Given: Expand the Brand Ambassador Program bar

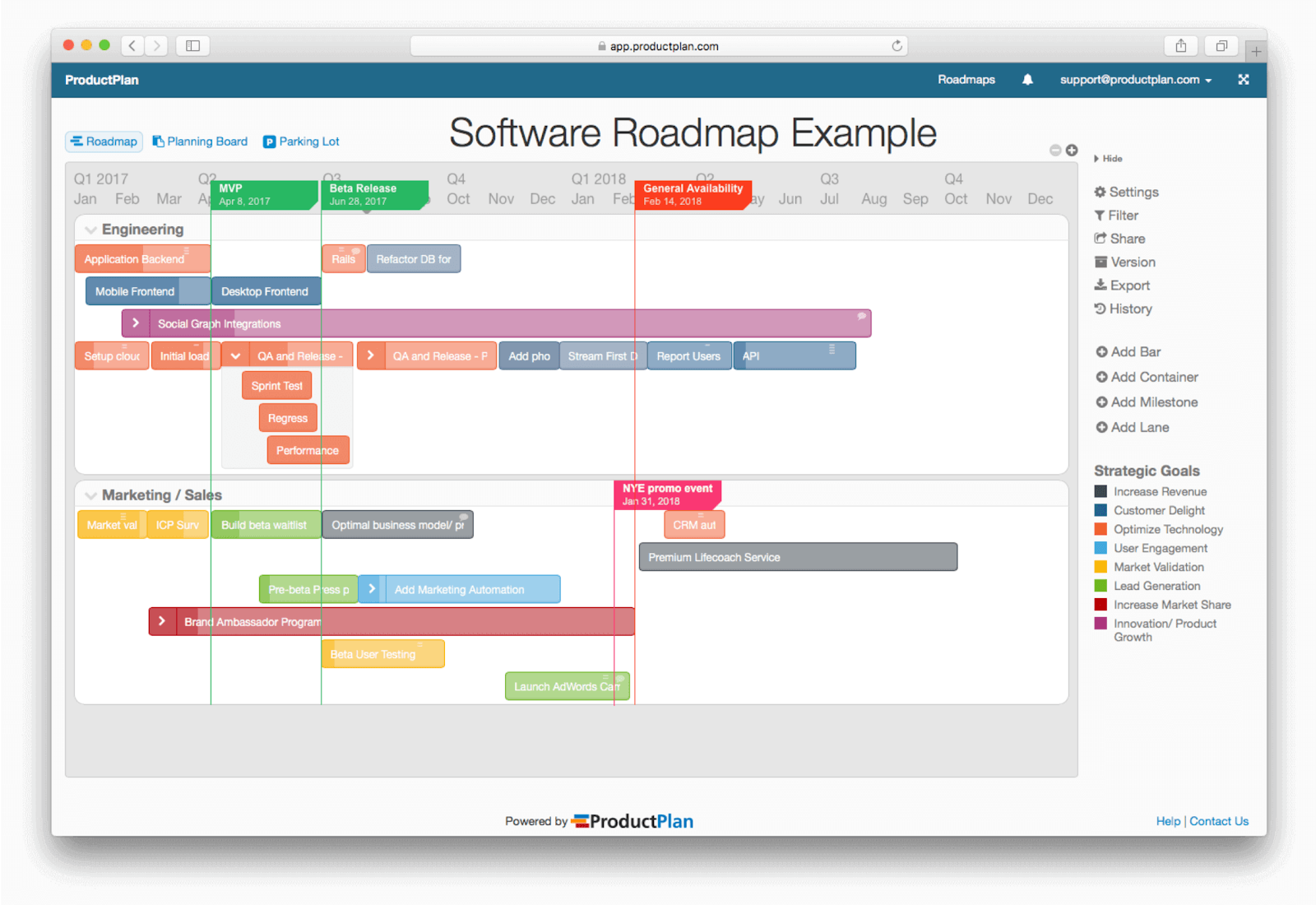Looking at the screenshot, I should [x=161, y=621].
